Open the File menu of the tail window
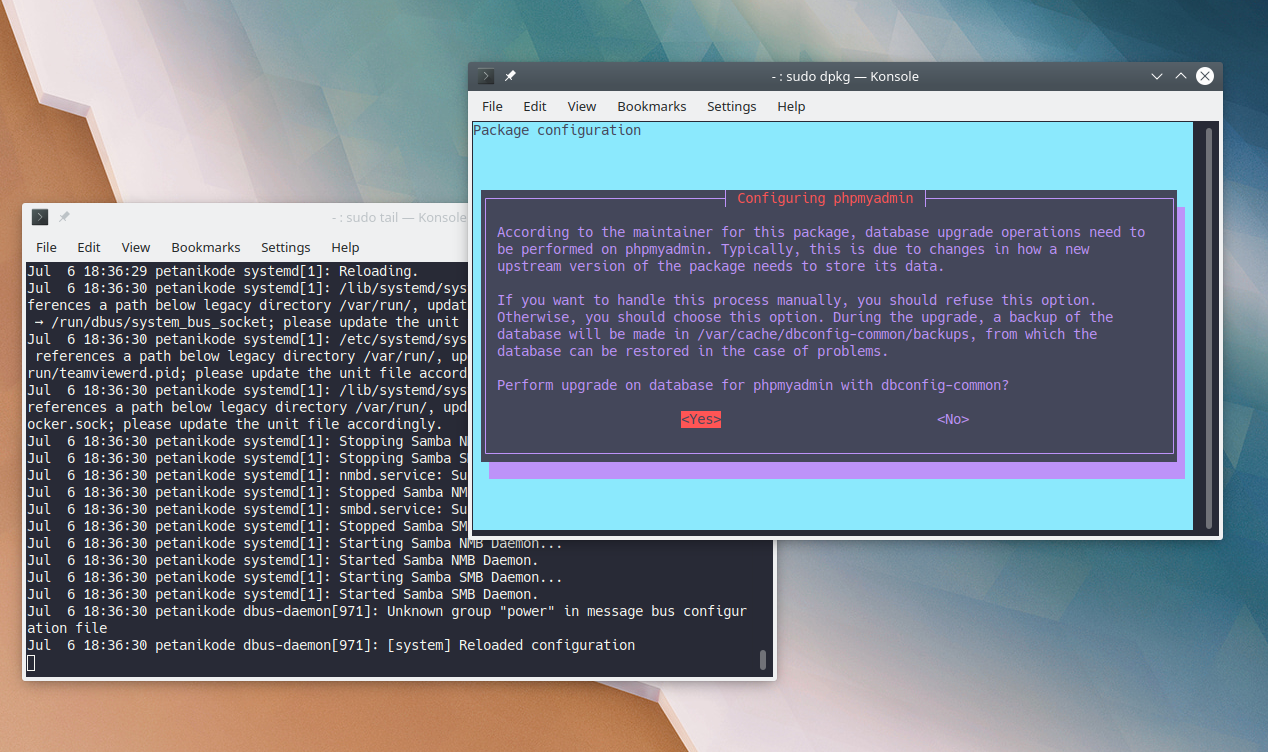This screenshot has height=752, width=1268. click(x=46, y=247)
